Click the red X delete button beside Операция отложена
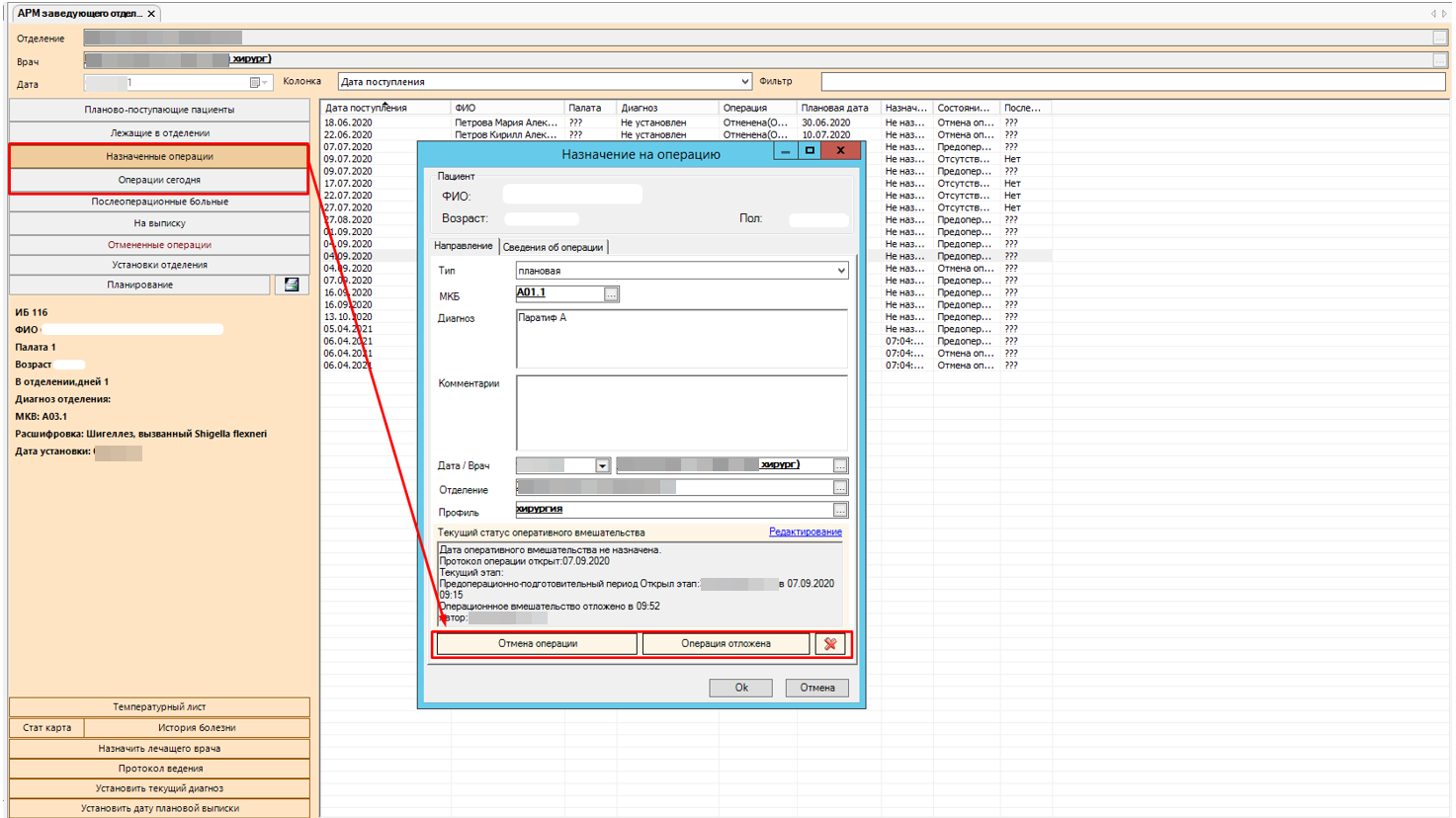1456x818 pixels. 830,644
